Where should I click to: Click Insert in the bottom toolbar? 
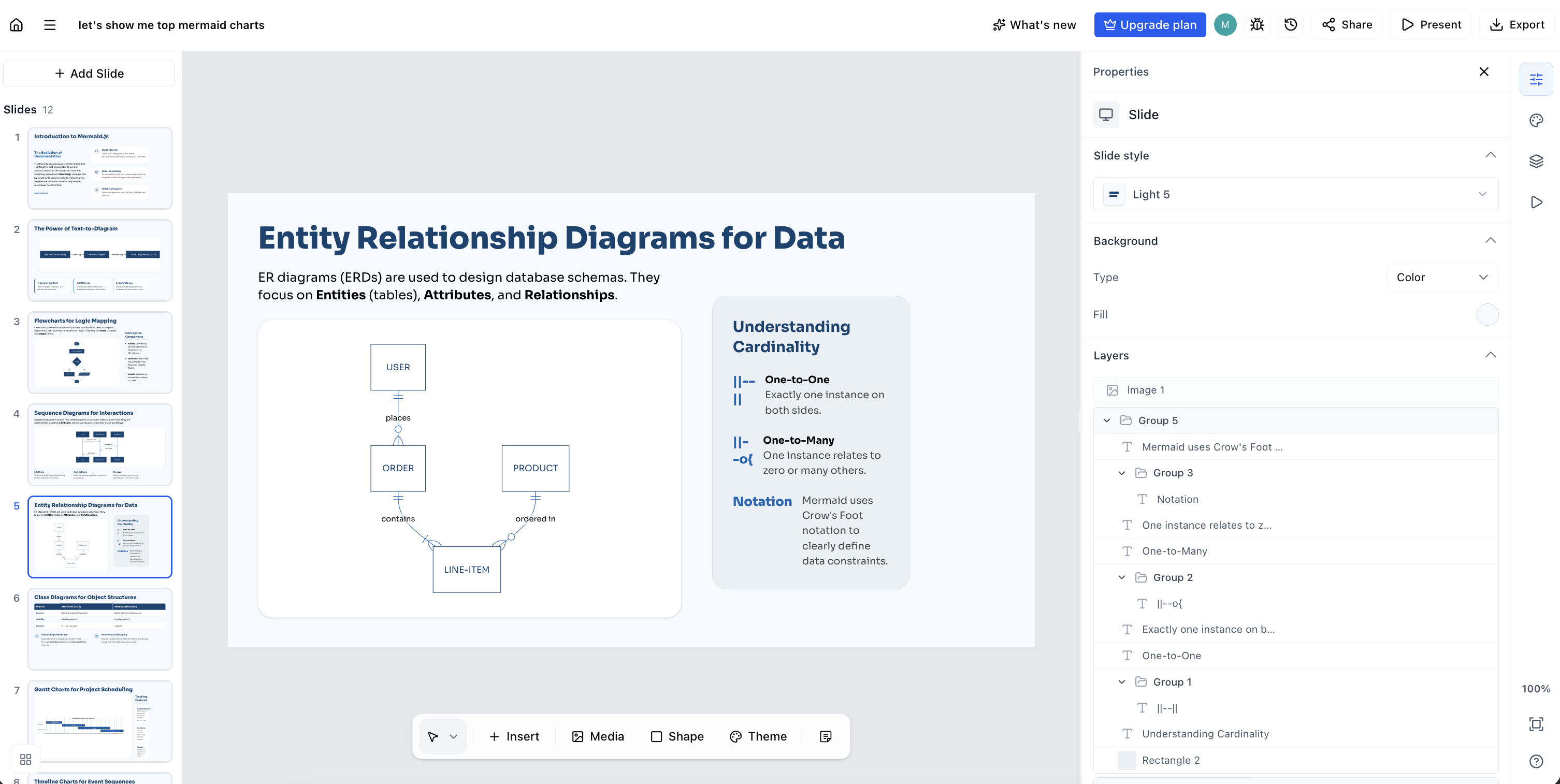point(514,736)
